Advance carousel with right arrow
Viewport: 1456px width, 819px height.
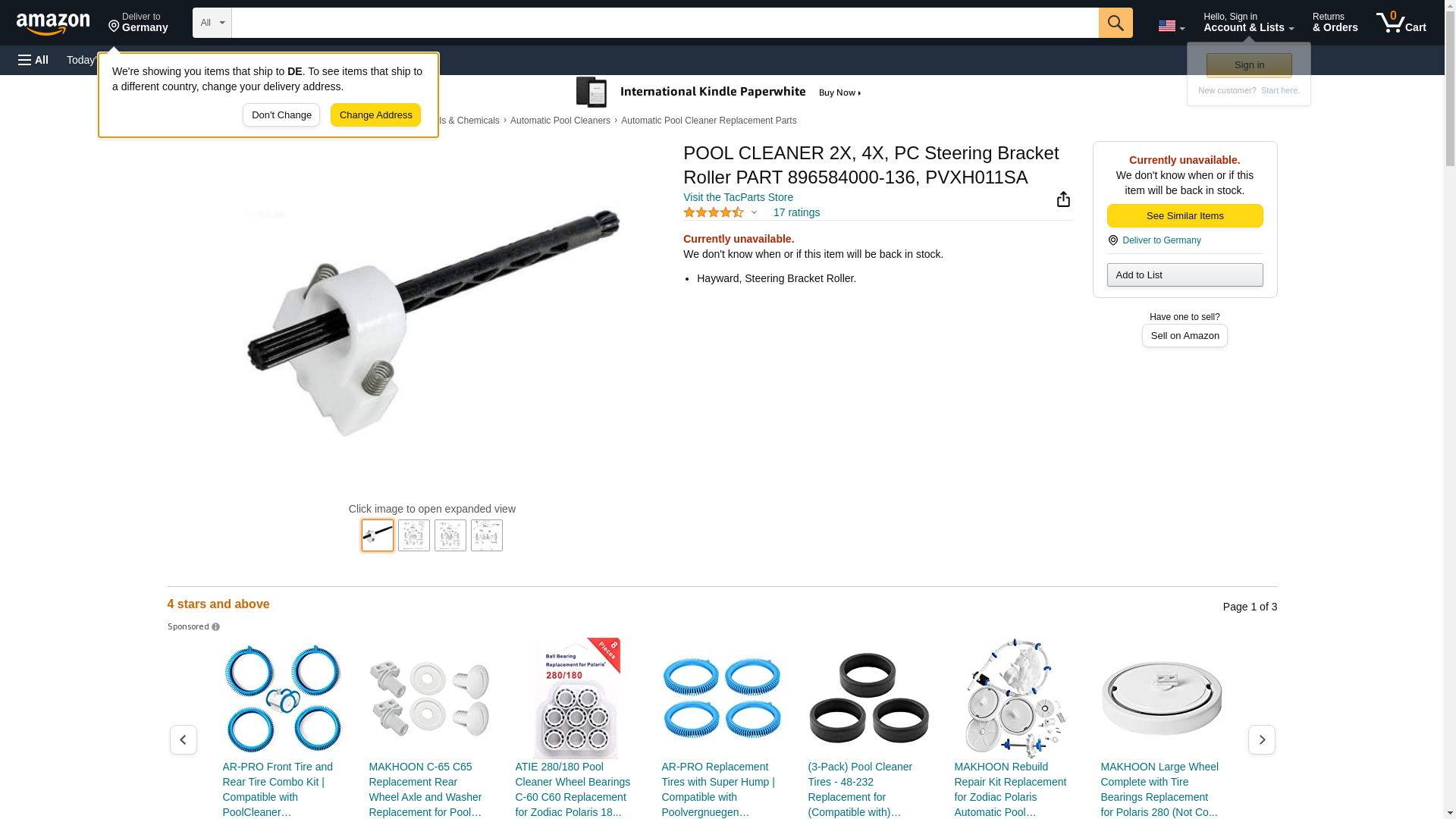tap(1262, 739)
